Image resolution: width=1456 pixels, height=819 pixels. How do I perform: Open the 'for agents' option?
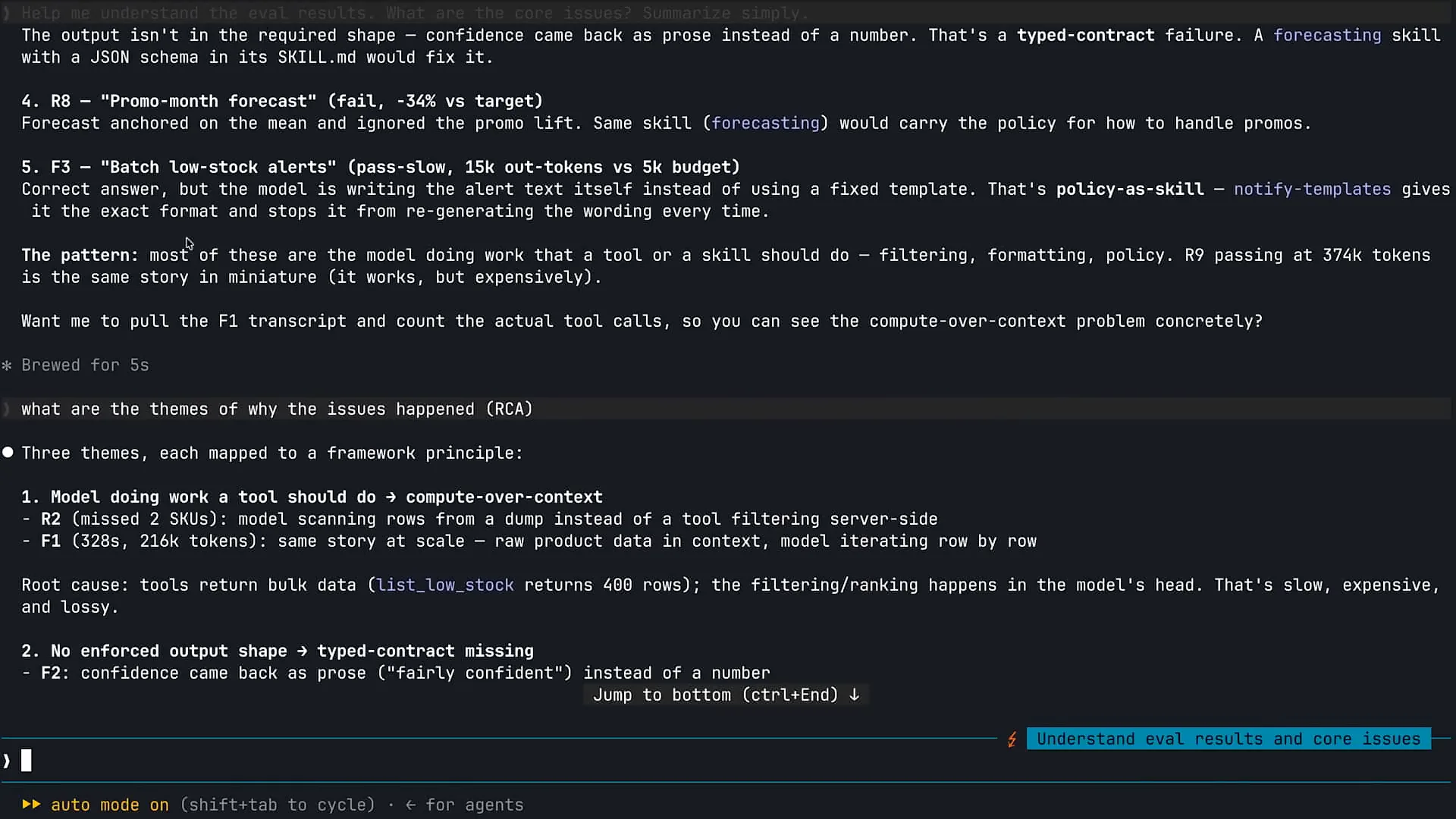(x=475, y=805)
